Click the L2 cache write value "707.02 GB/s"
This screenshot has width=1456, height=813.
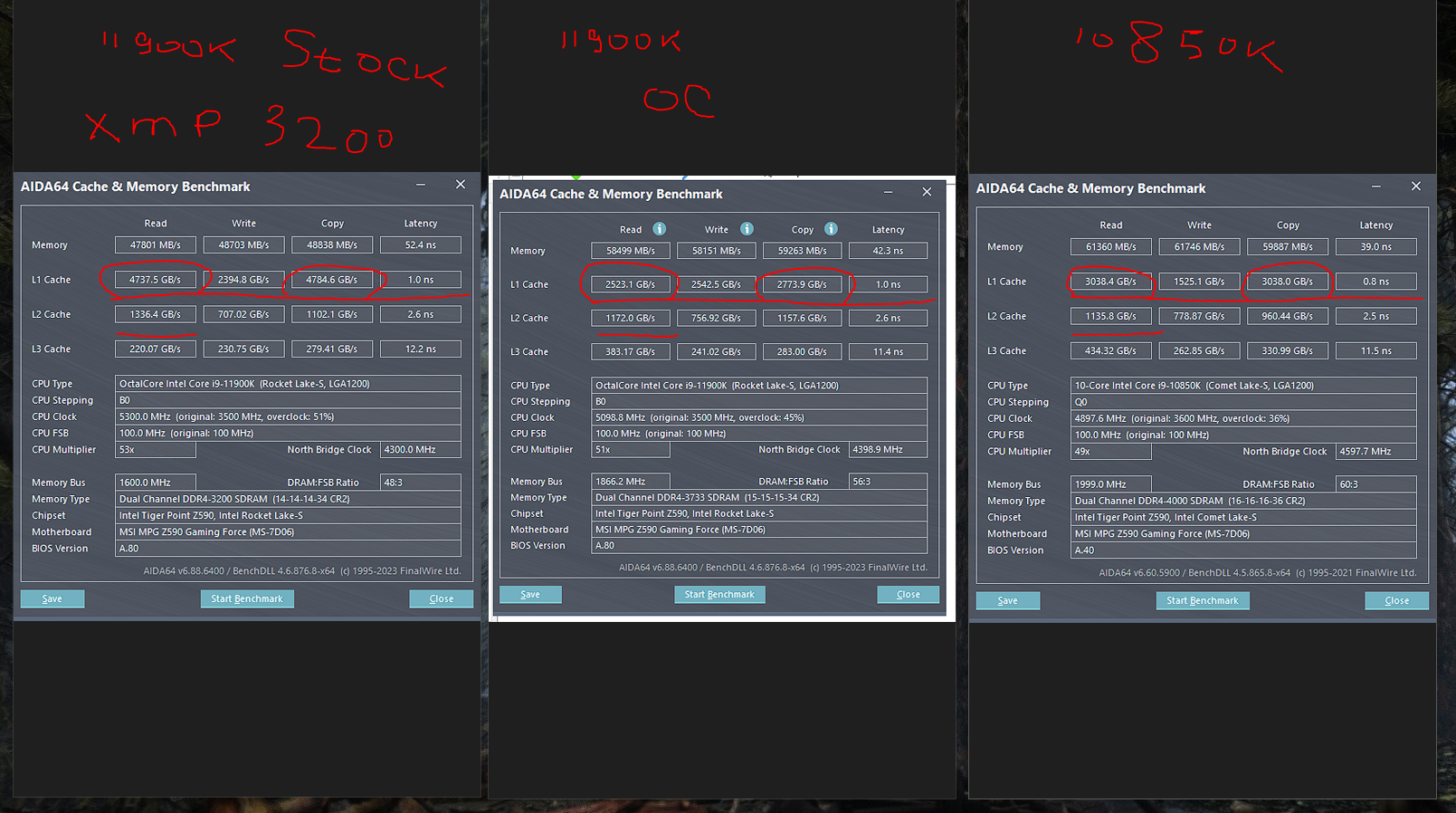point(243,314)
